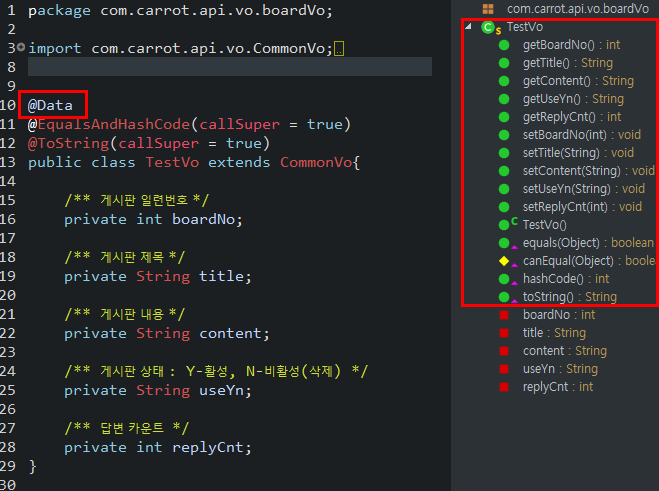Select 'setReplyCnt(int) : void' in outline

tap(582, 207)
